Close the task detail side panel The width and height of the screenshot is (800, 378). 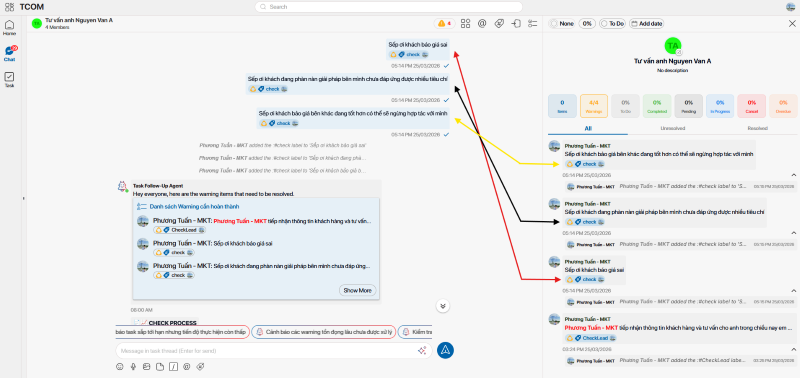point(792,23)
